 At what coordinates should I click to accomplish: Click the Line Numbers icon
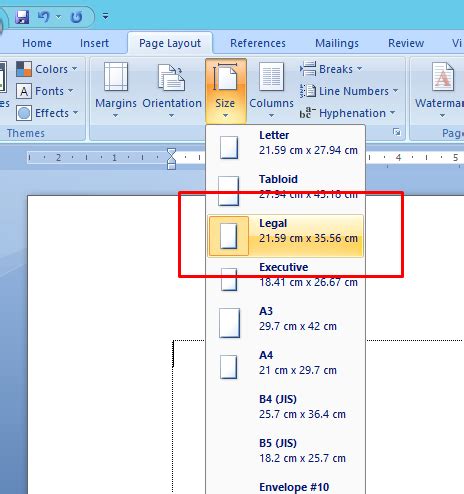308,91
